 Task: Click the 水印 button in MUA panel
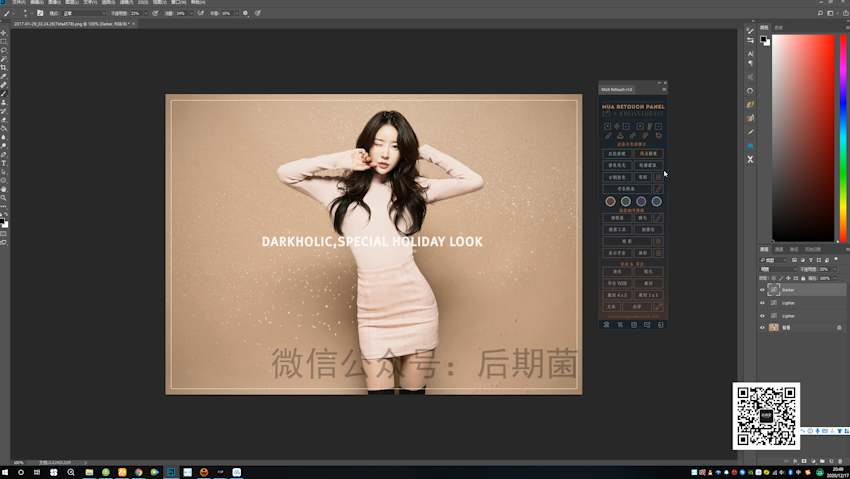(637, 307)
